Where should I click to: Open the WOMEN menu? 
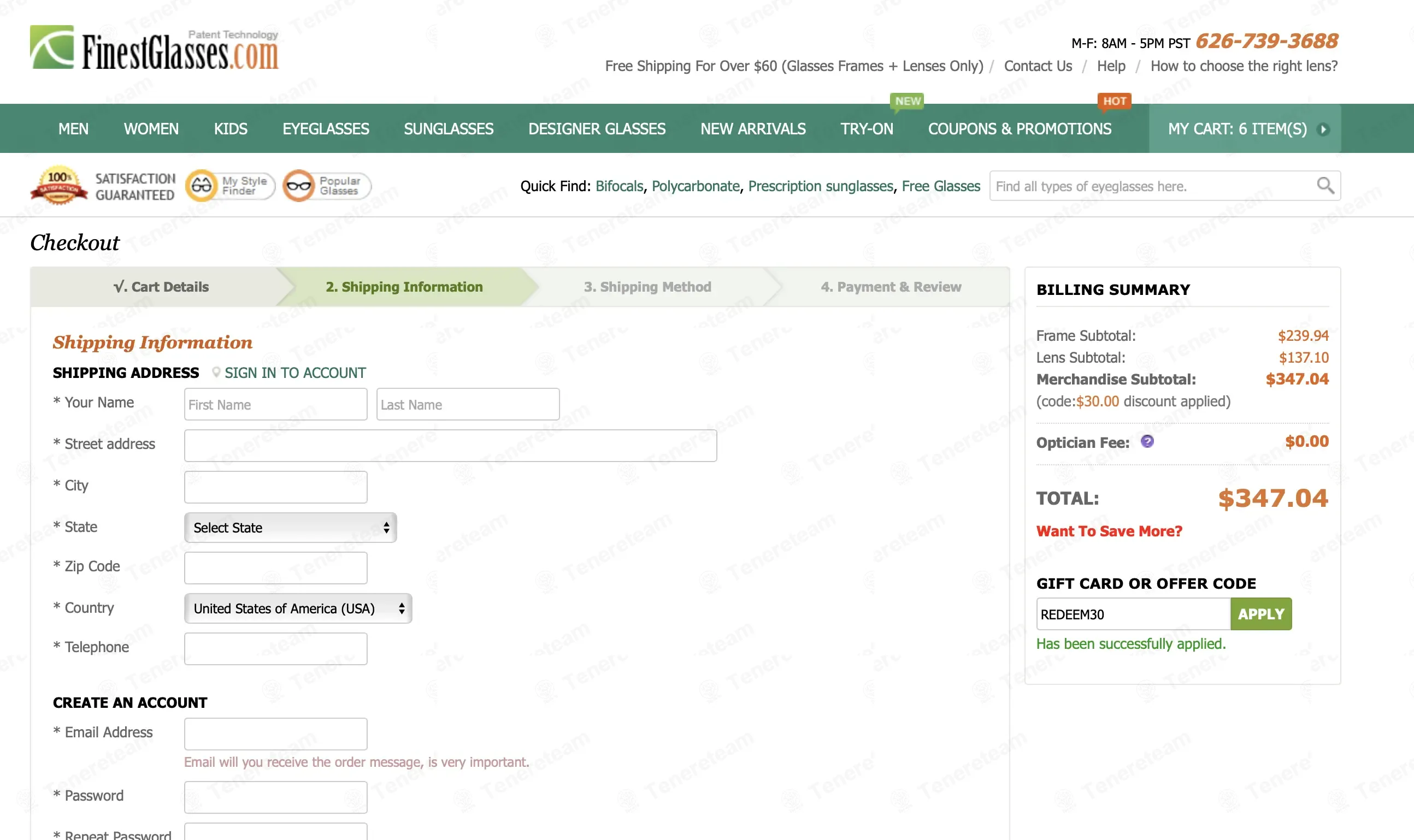click(151, 129)
